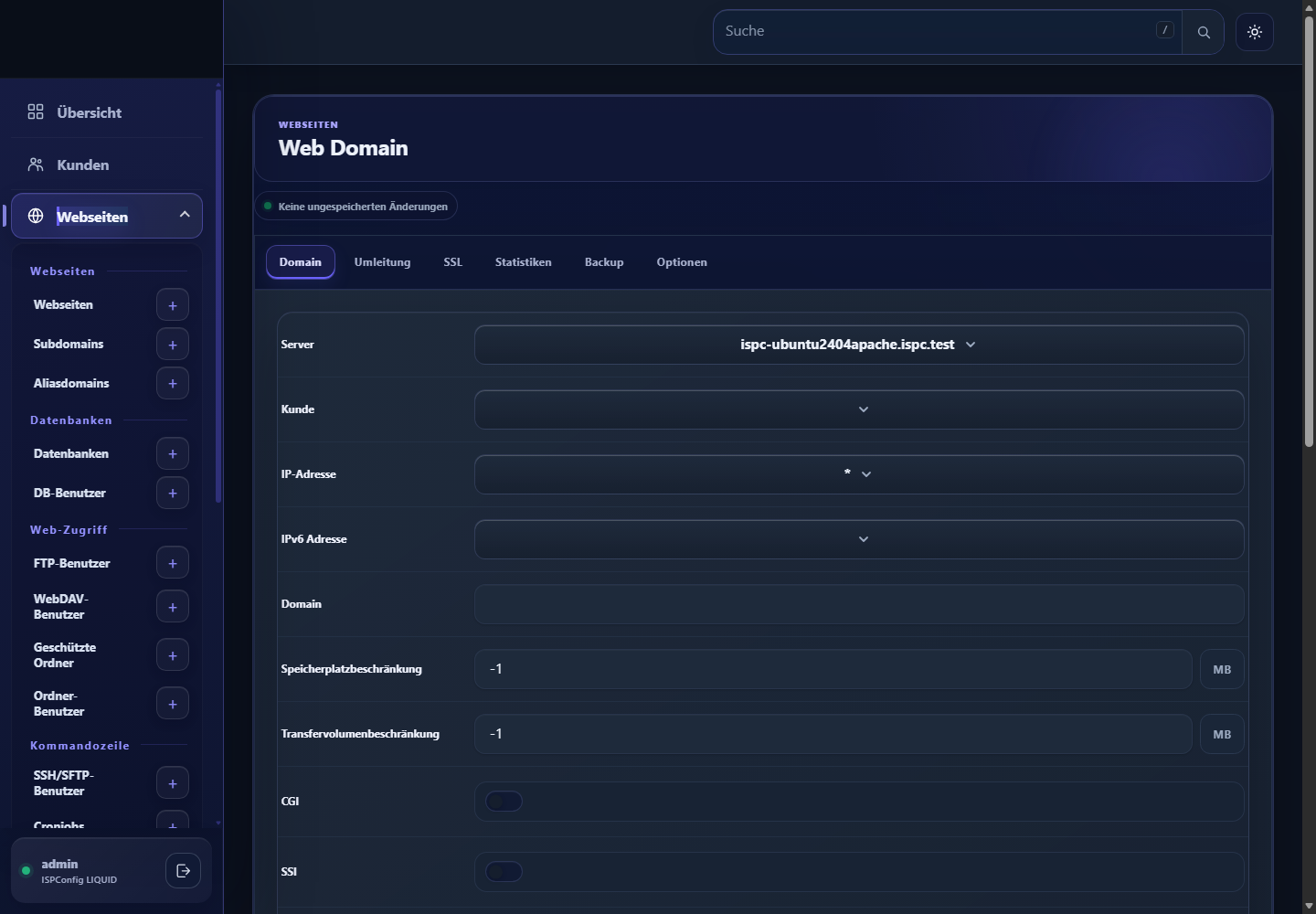Click the Kommandozeile section heading
Viewport: 1316px width, 914px height.
(80, 746)
